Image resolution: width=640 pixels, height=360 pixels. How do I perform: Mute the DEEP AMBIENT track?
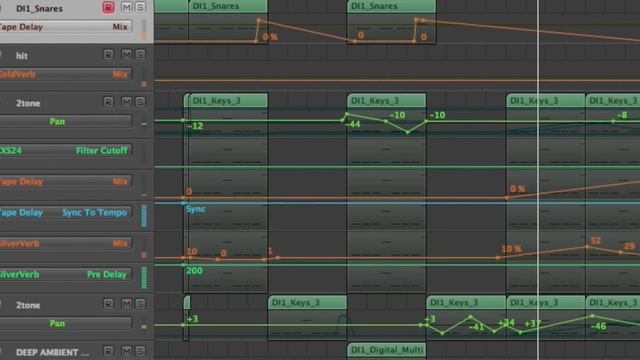click(127, 351)
